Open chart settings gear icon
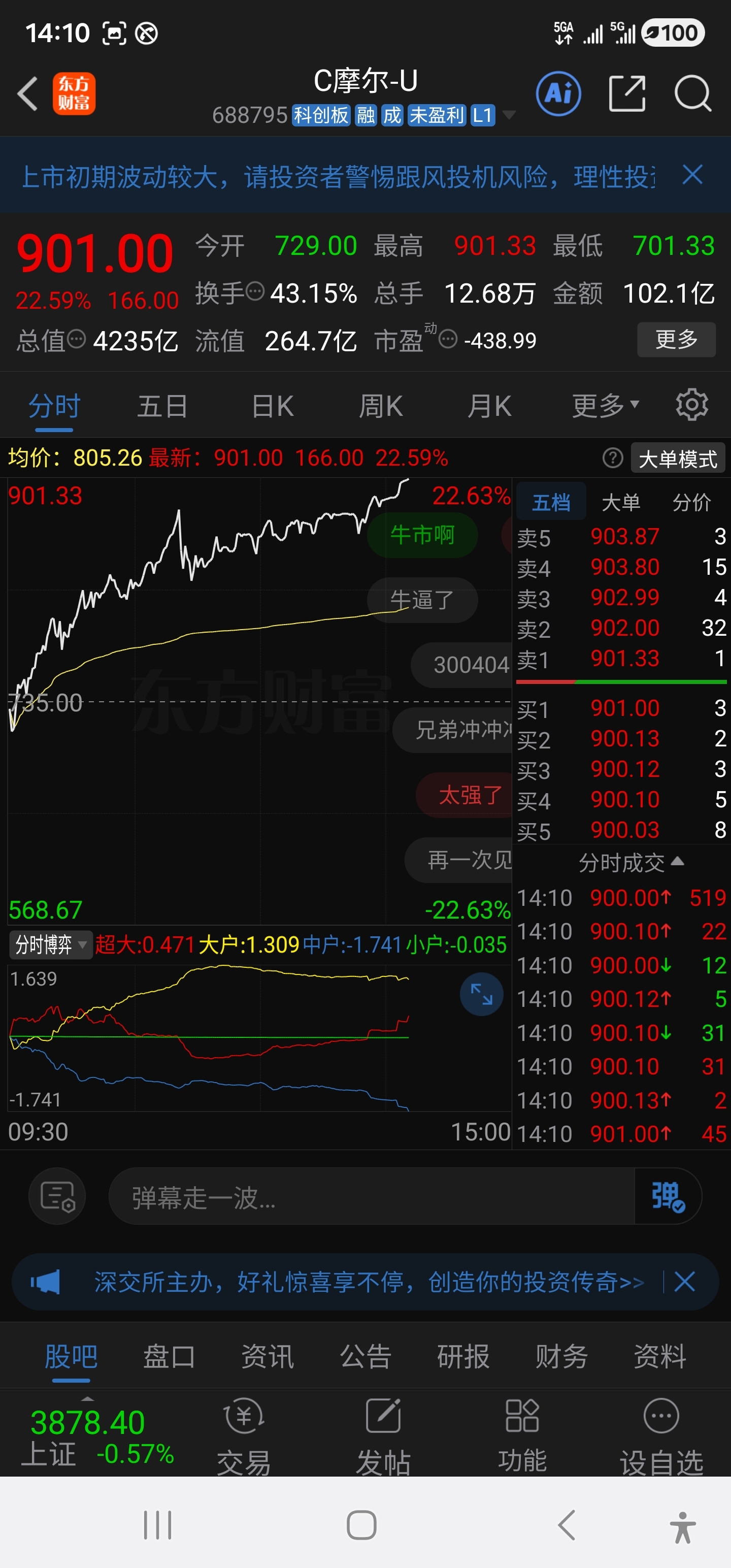 (692, 405)
